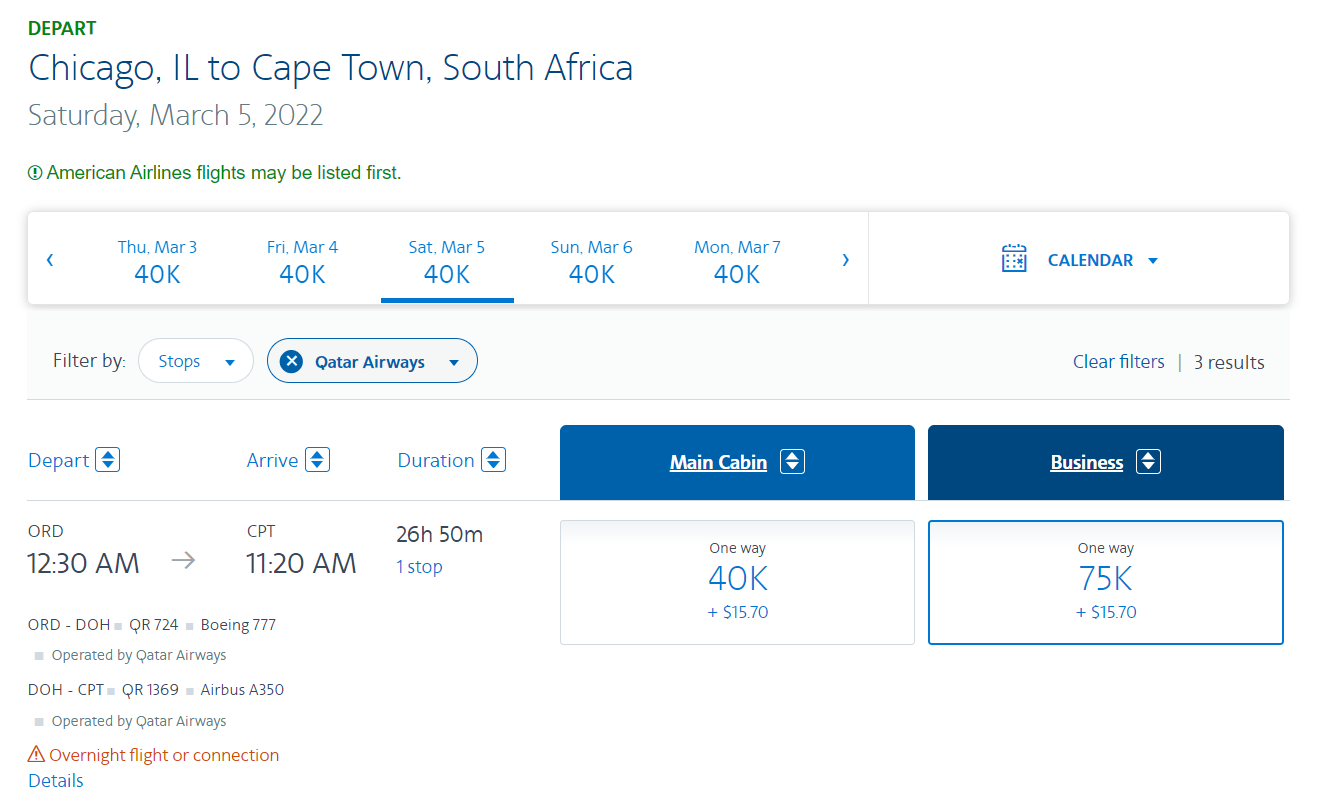Select the 75K Business fare card
Viewport: 1323px width, 800px height.
pos(1105,582)
